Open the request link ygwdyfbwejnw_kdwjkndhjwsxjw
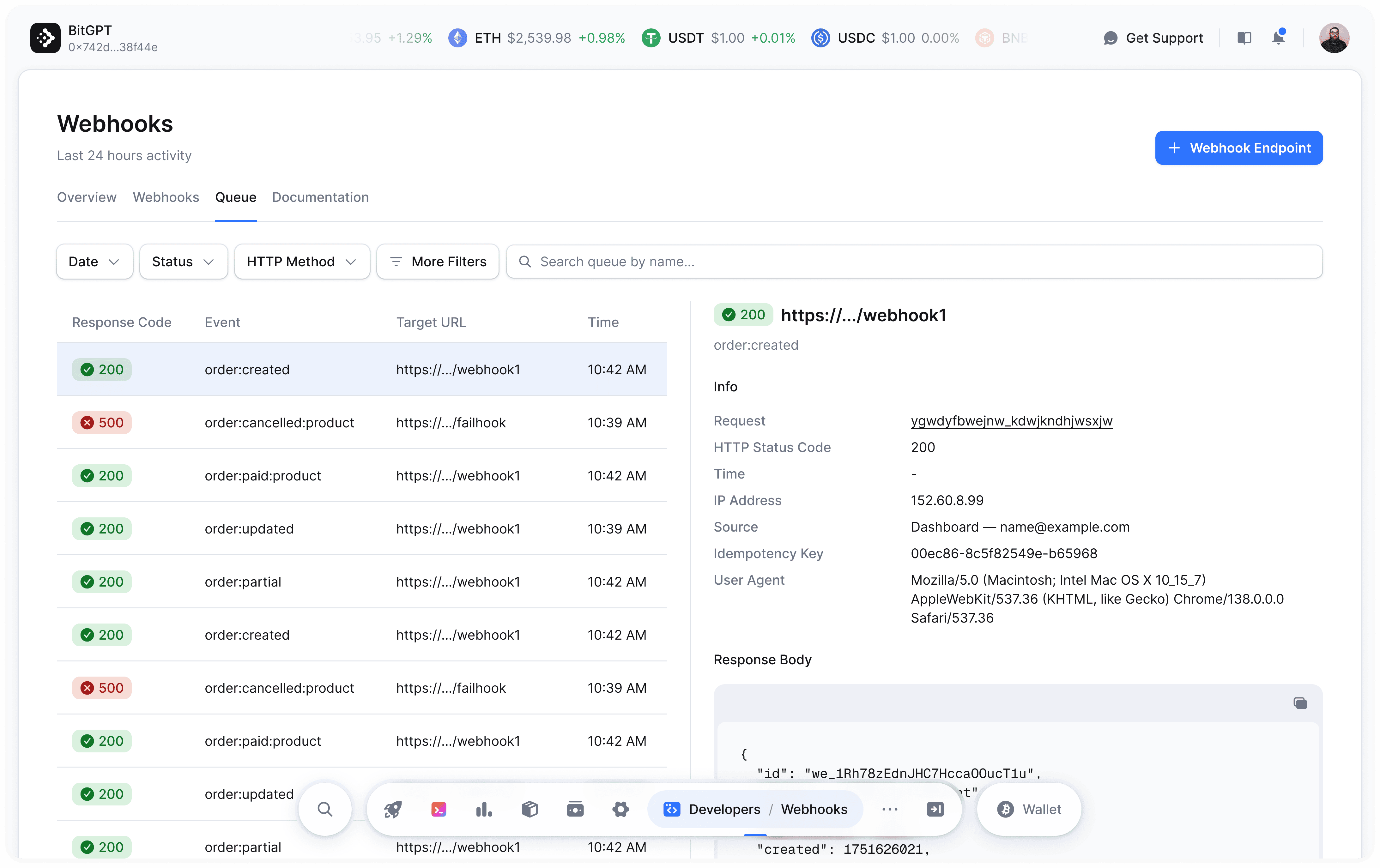Viewport: 1380px width, 868px height. tap(1012, 421)
